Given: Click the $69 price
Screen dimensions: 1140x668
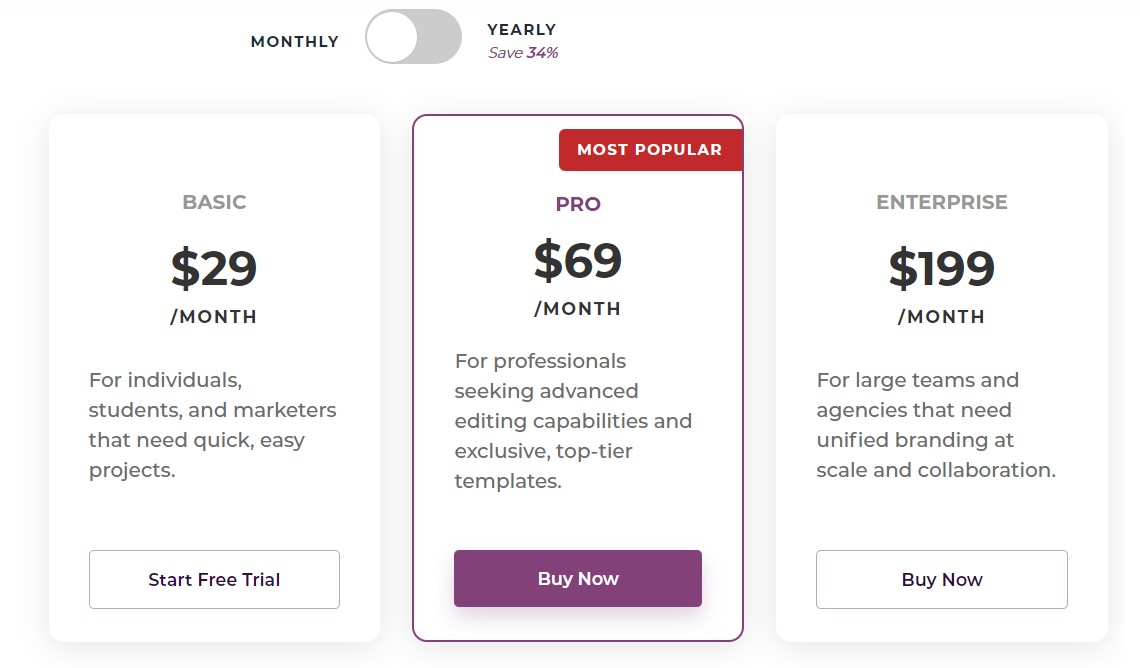Looking at the screenshot, I should click(578, 260).
